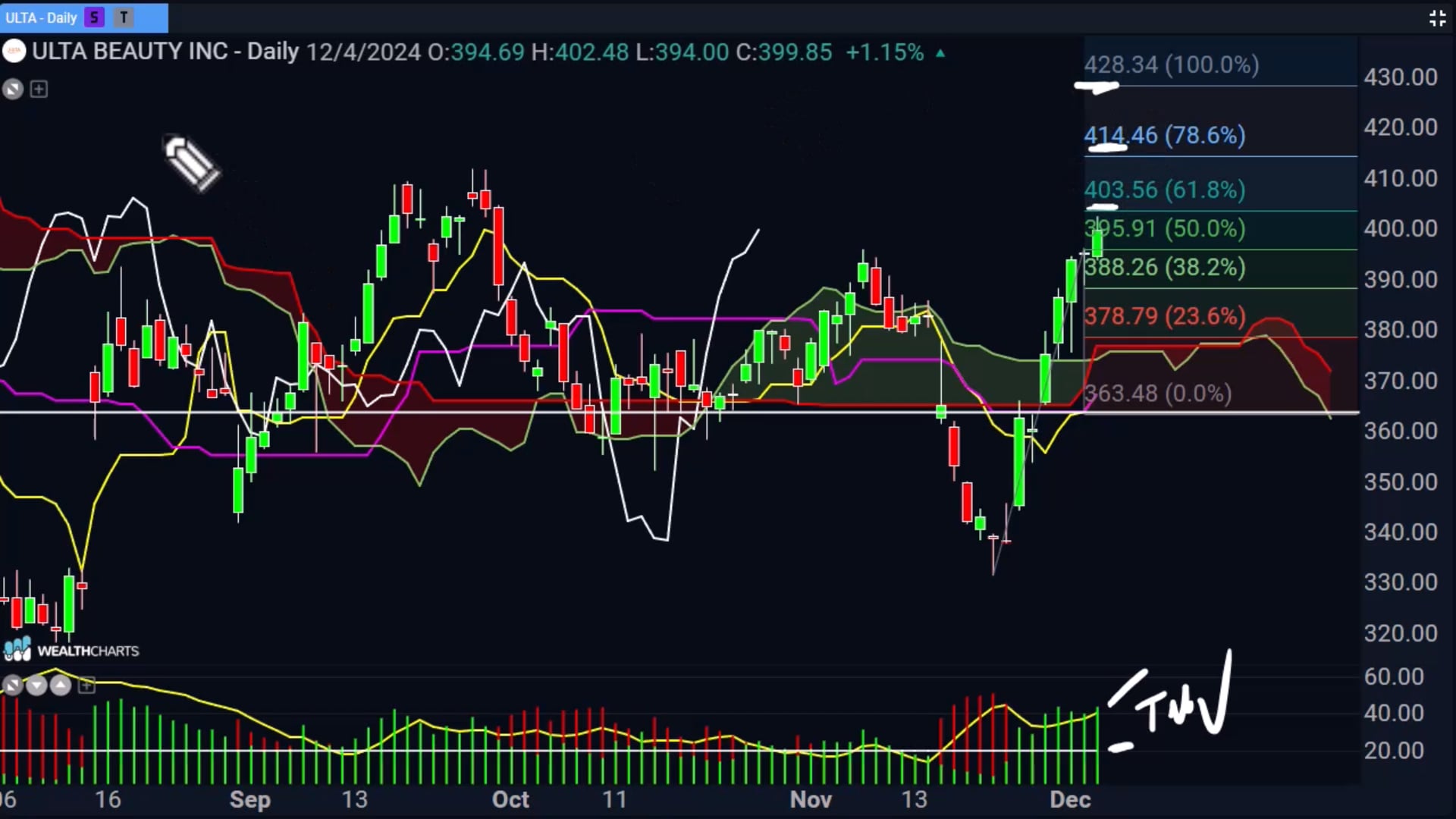Exit fullscreen using the top-right collapse icon

coord(1437,18)
